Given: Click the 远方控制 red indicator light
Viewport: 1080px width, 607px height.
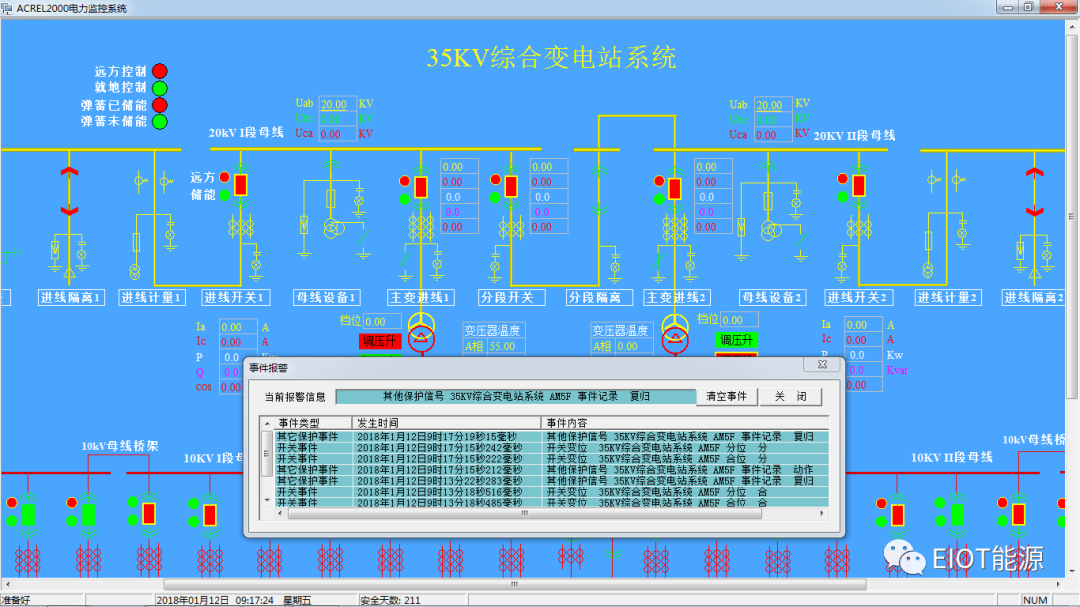Looking at the screenshot, I should 160,71.
